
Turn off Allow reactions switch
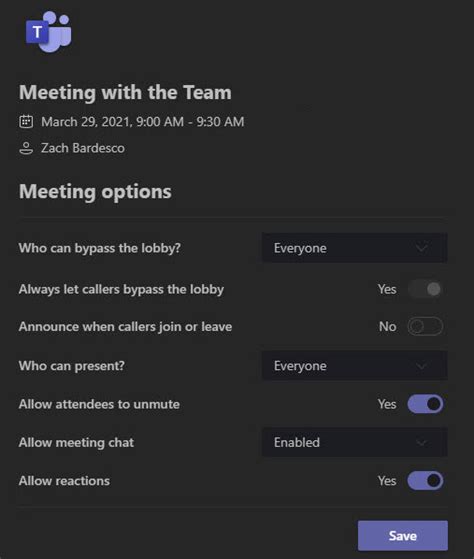(425, 481)
